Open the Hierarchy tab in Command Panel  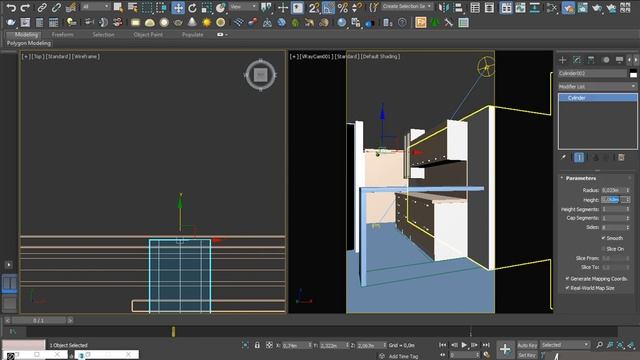[x=591, y=60]
